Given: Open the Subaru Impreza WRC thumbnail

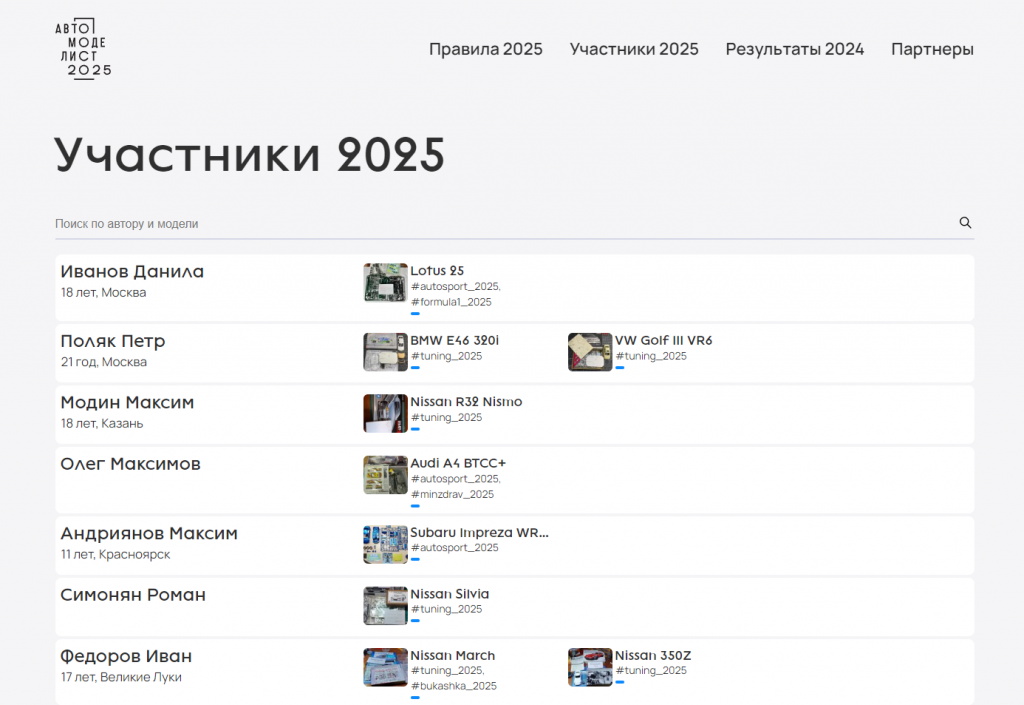Looking at the screenshot, I should click(385, 544).
